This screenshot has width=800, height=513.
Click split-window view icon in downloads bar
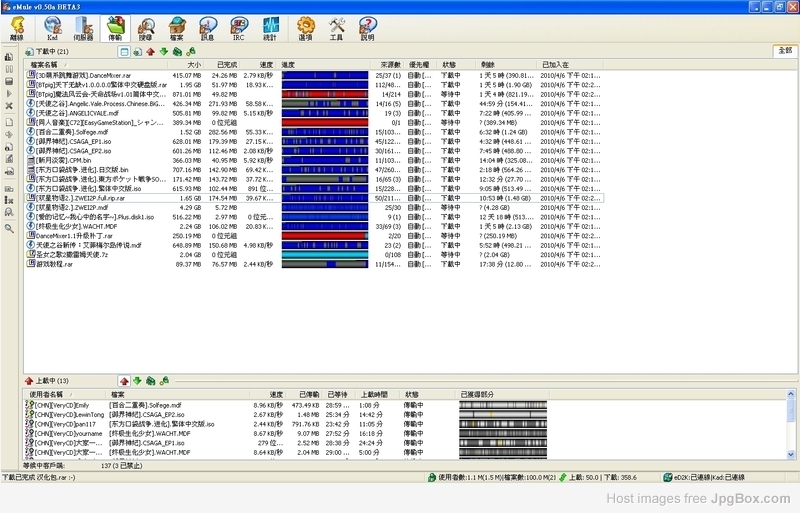click(124, 52)
